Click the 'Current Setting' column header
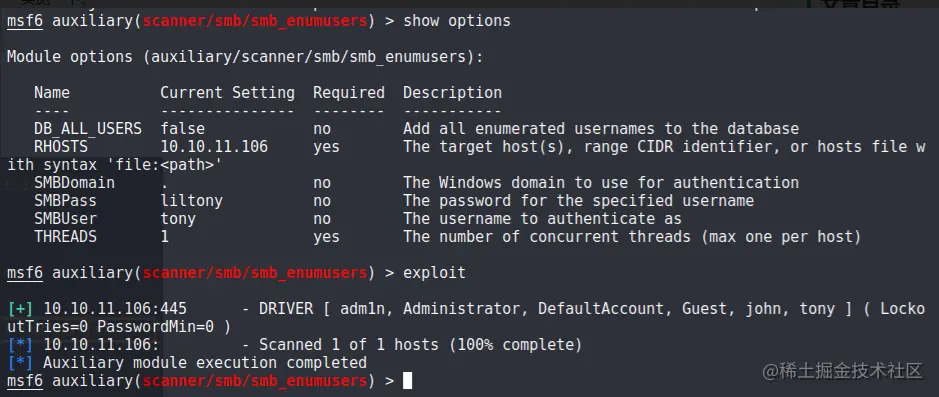939x397 pixels. tap(227, 93)
